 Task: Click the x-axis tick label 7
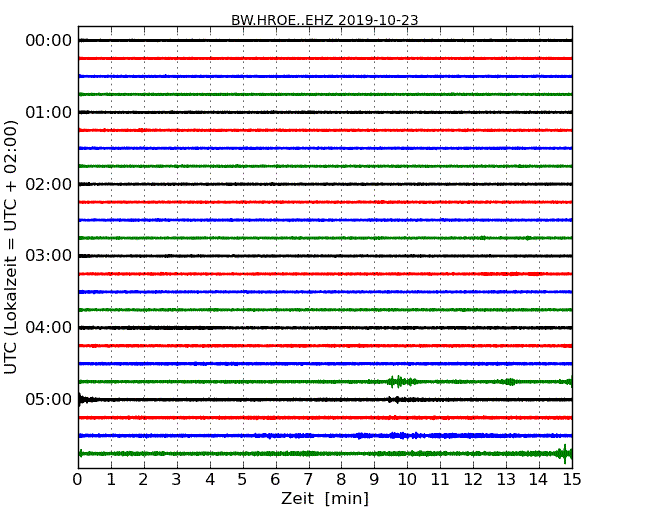point(308,480)
